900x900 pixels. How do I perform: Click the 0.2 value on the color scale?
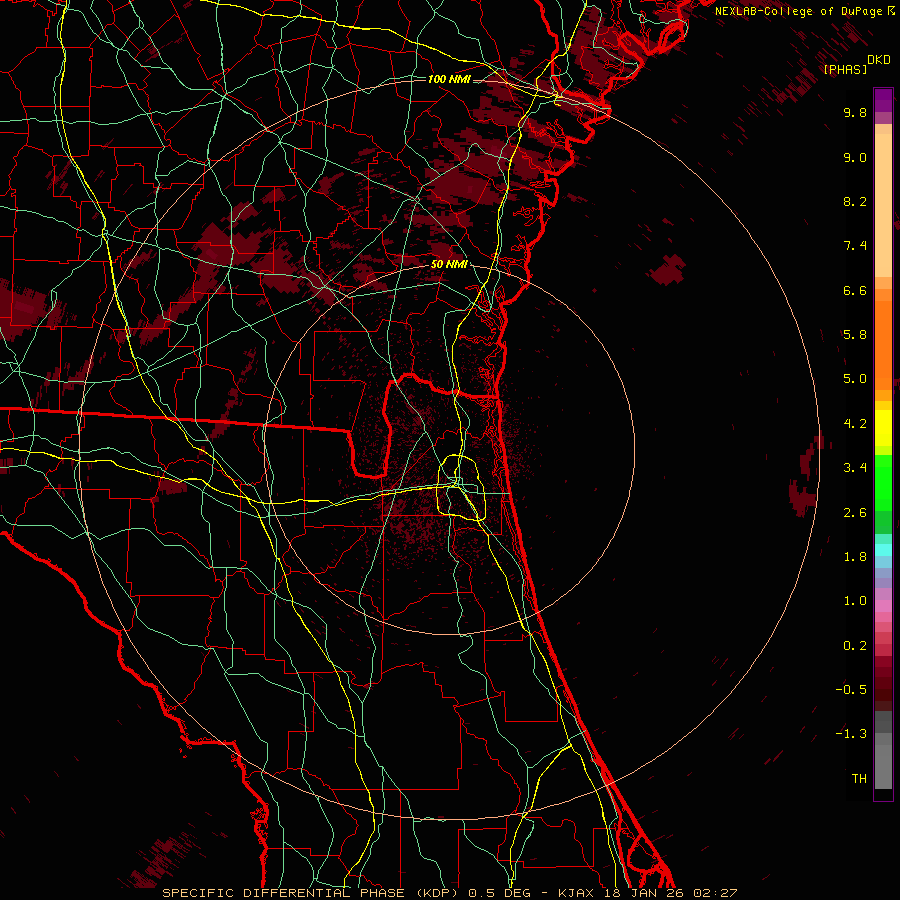tap(855, 646)
